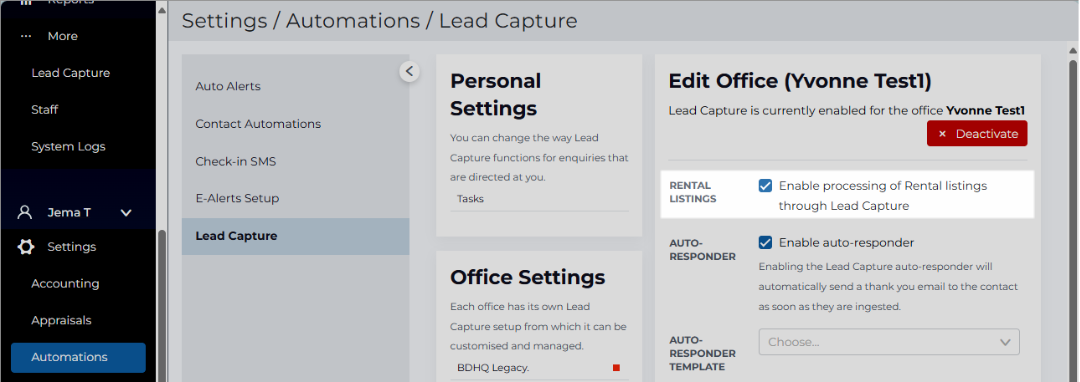Image resolution: width=1080 pixels, height=382 pixels.
Task: Click the RENTAL LISTINGS label
Action: click(692, 192)
